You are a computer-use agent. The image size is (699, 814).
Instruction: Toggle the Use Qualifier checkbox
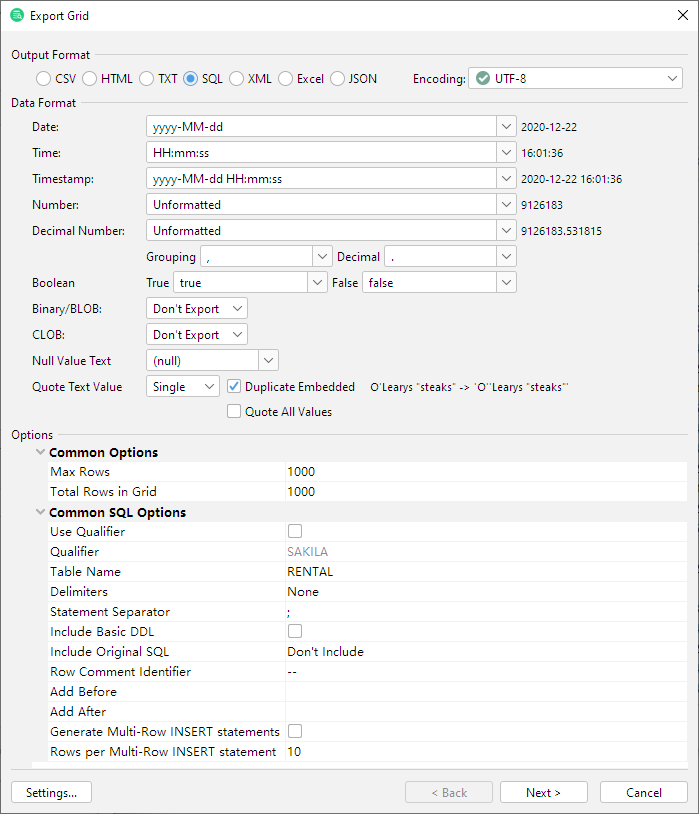pos(295,531)
